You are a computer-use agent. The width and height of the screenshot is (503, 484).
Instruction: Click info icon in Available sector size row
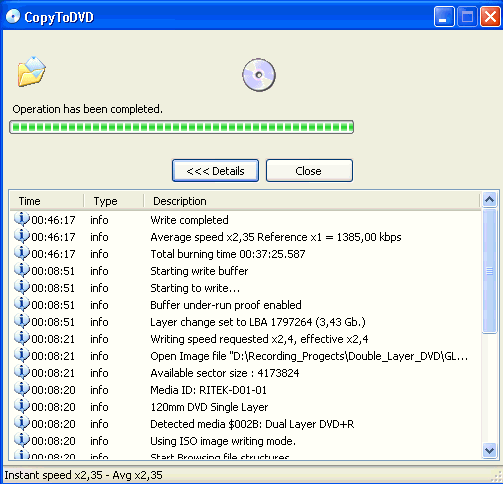click(x=22, y=372)
